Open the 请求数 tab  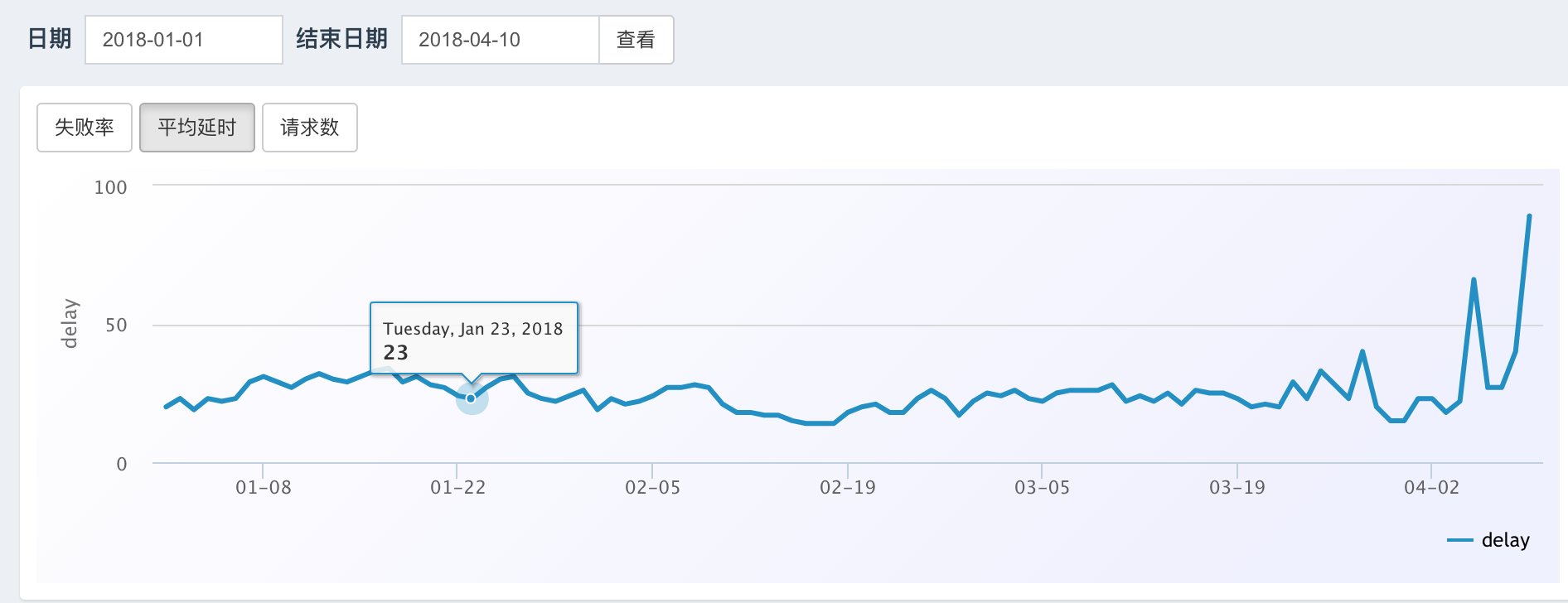[x=310, y=128]
